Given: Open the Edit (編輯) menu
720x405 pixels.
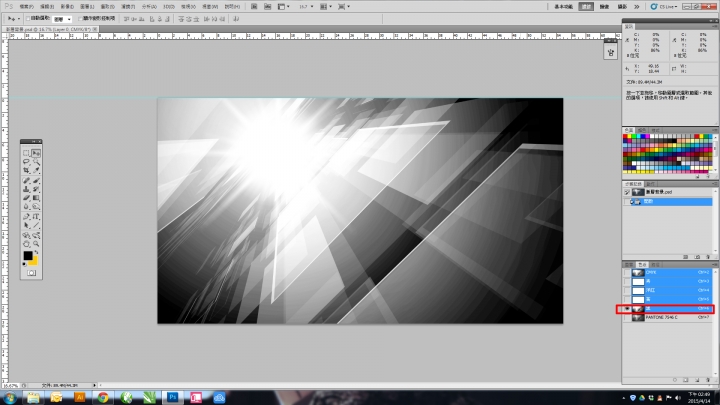Looking at the screenshot, I should (47, 6).
